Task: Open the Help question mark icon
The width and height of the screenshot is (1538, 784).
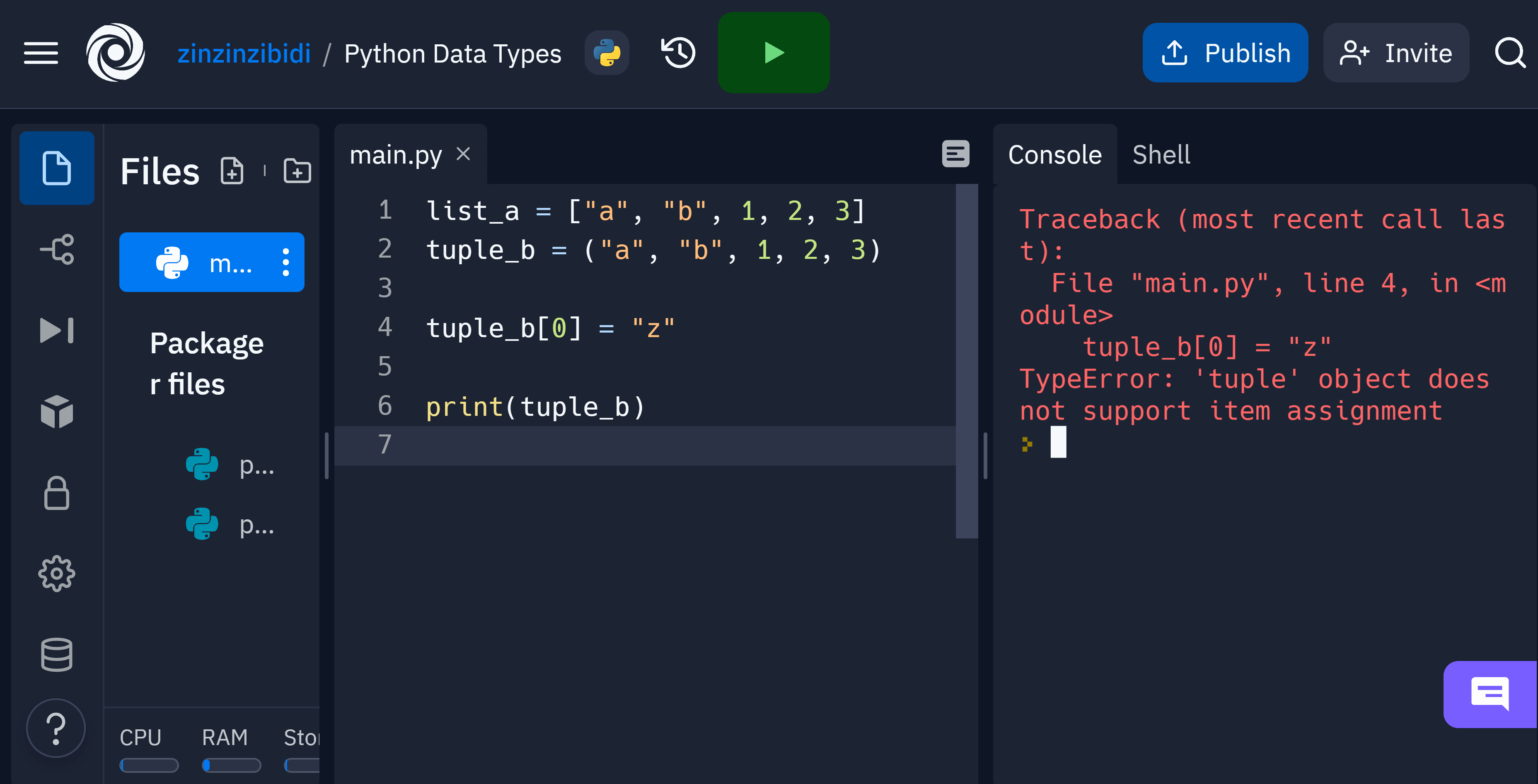Action: [x=56, y=728]
